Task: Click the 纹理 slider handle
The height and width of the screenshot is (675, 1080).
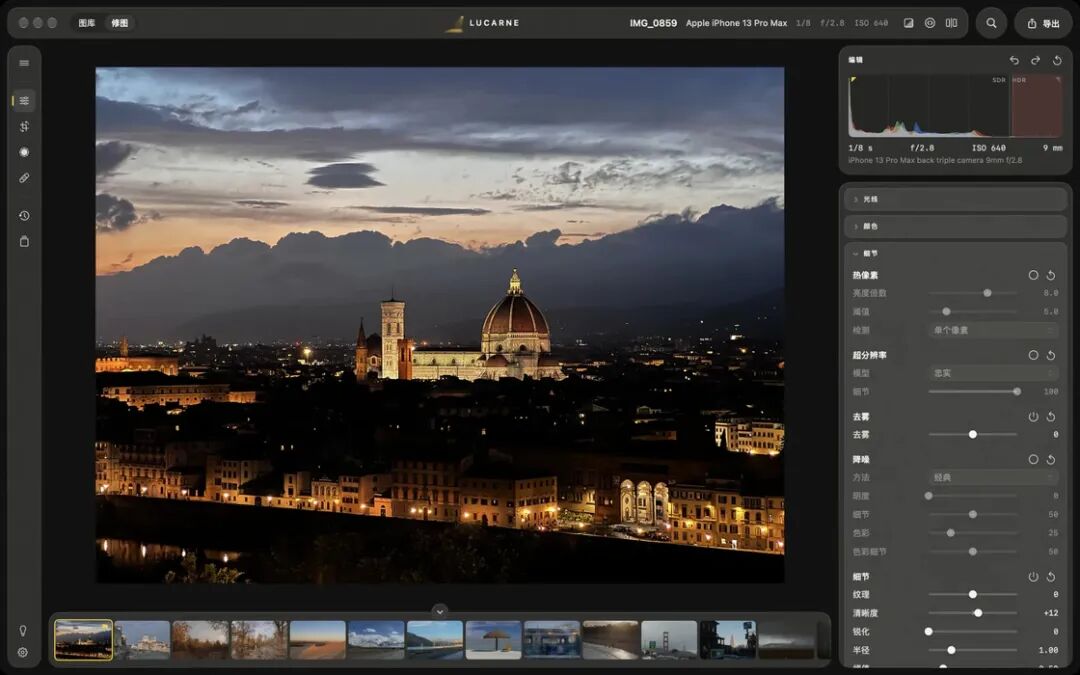Action: (x=973, y=594)
